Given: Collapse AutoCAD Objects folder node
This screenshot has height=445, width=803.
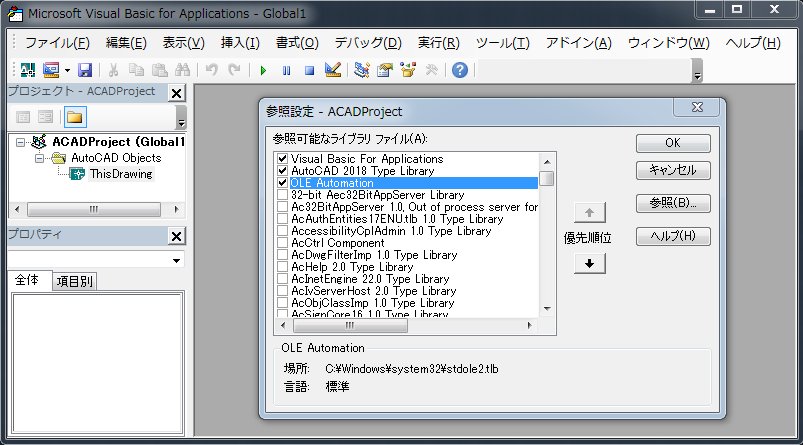Looking at the screenshot, I should (39, 158).
